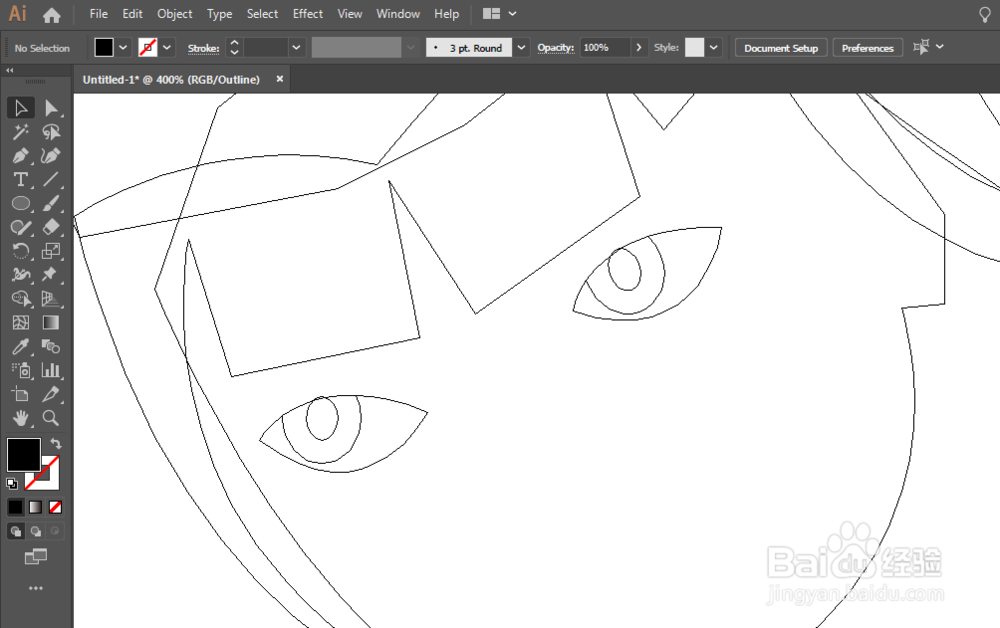Image resolution: width=1000 pixels, height=628 pixels.
Task: Collapse the toolbar with double-arrow
Action: coord(10,70)
